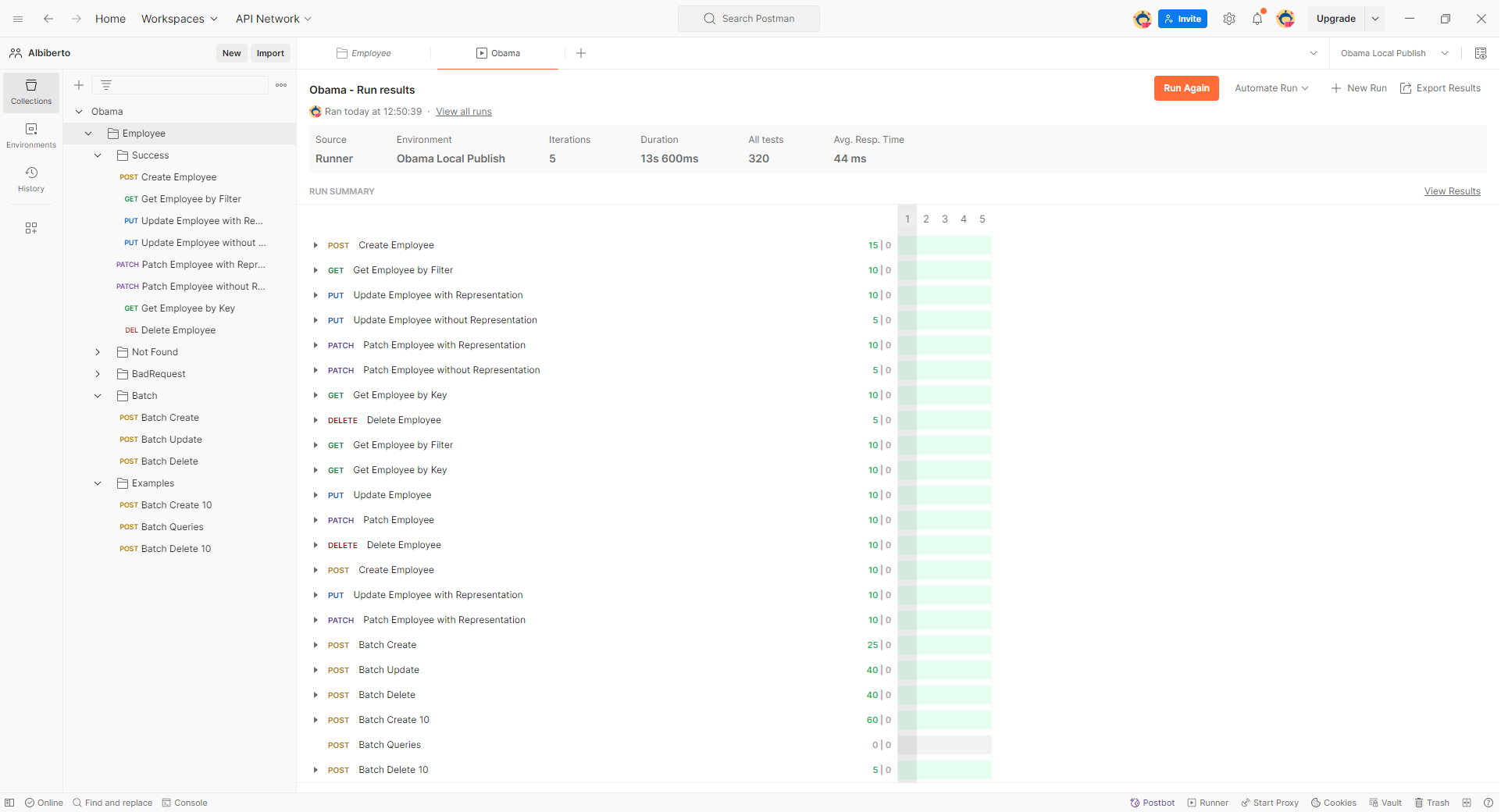Open the notifications bell

click(1257, 19)
